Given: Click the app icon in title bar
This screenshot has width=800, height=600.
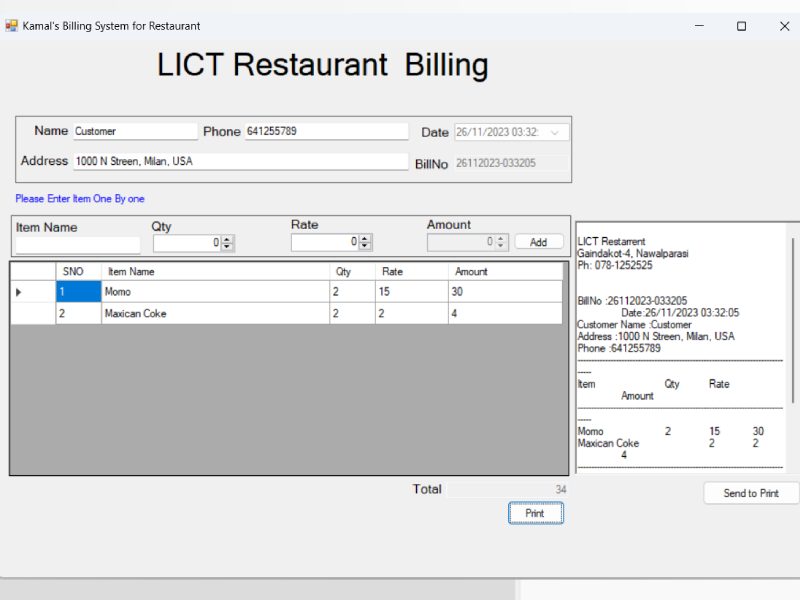Looking at the screenshot, I should point(12,26).
